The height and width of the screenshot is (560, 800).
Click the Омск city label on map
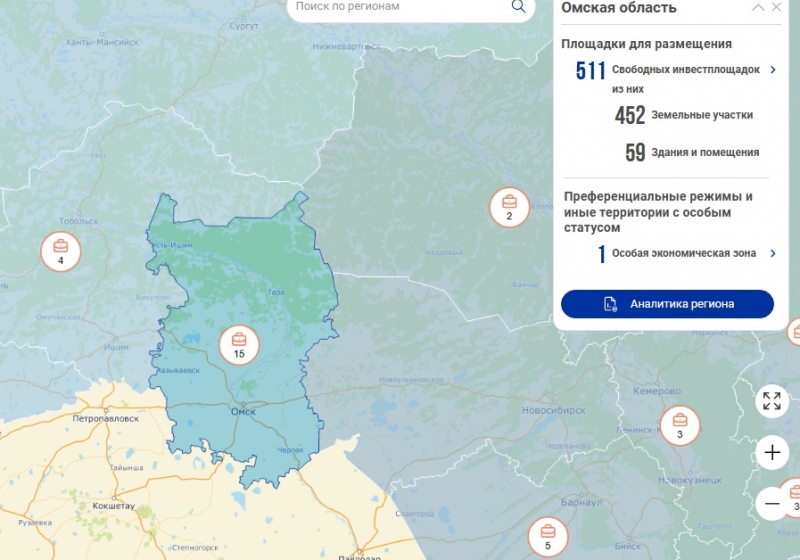click(x=243, y=412)
